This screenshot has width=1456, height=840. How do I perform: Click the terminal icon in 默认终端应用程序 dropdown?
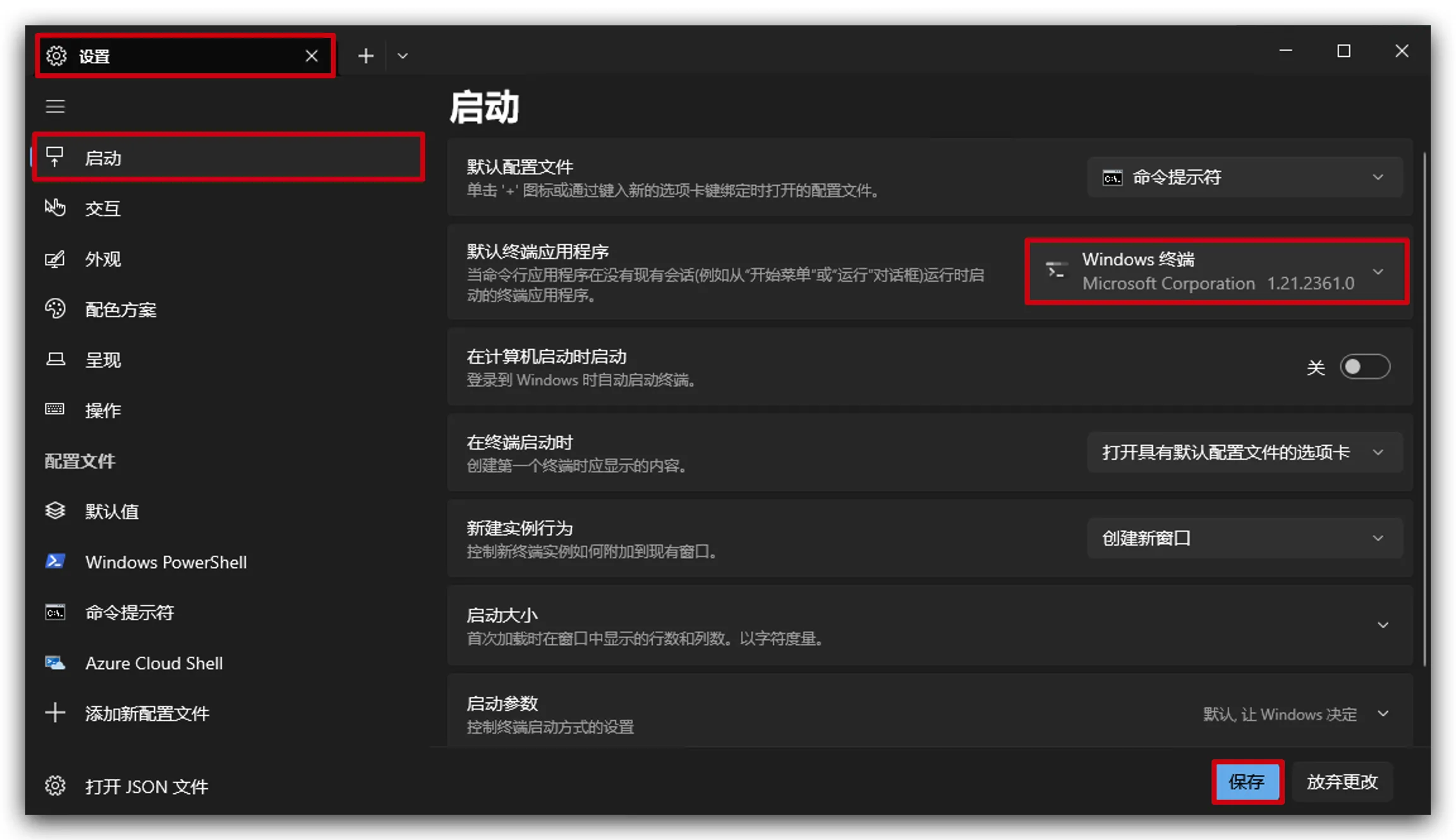pyautogui.click(x=1056, y=272)
